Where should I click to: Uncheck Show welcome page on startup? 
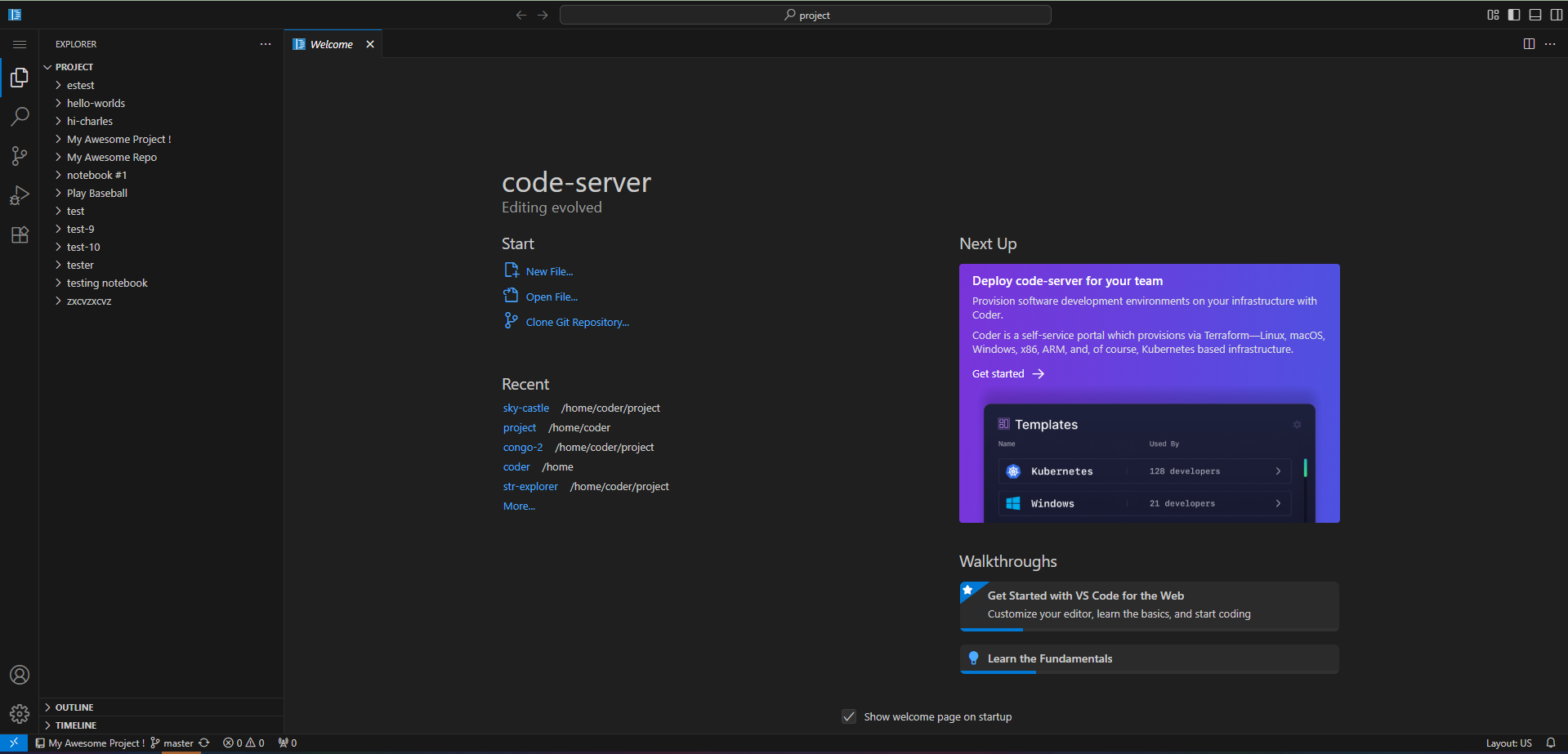pos(849,716)
